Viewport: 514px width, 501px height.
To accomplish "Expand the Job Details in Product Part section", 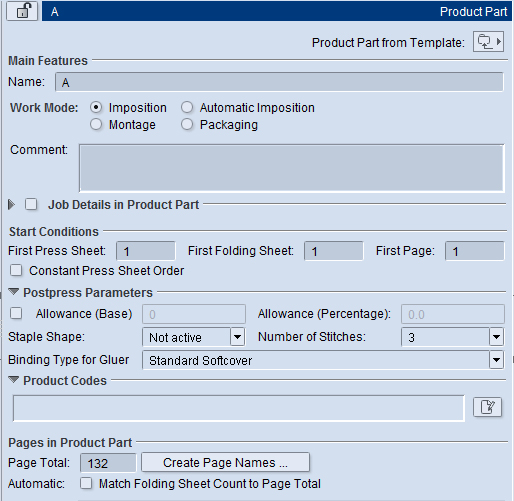I will click(x=12, y=204).
